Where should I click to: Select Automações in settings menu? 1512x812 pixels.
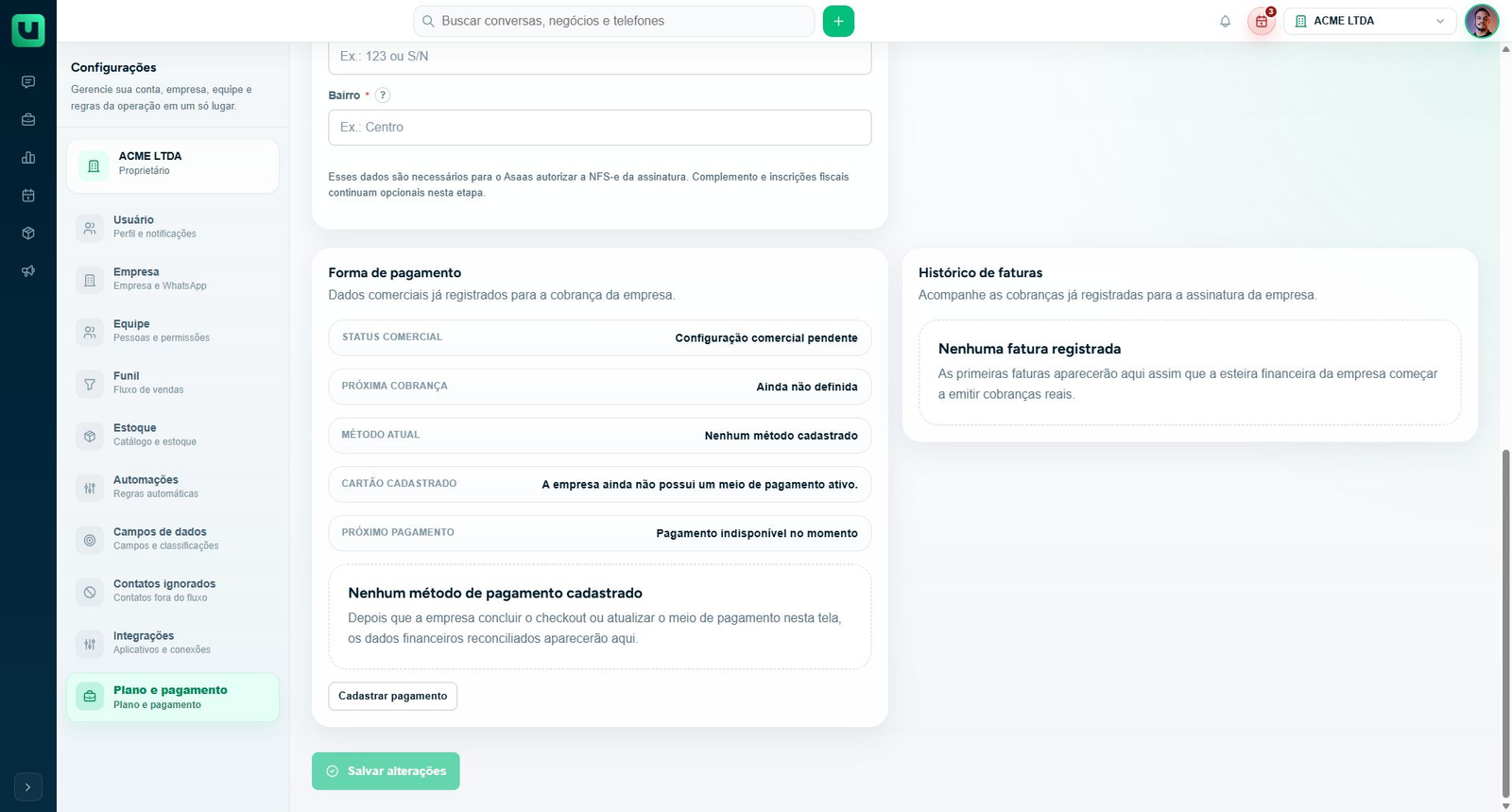pos(173,487)
